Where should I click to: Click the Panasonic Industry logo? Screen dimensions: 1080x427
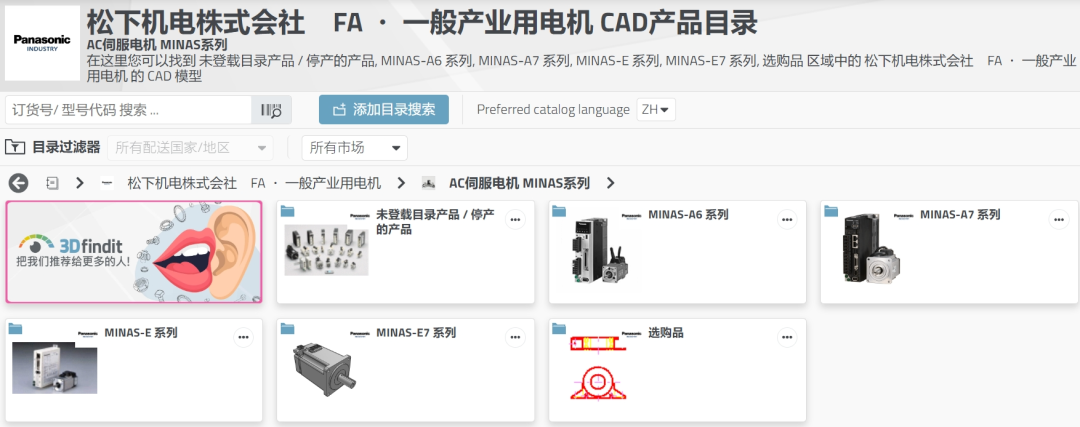pyautogui.click(x=42, y=44)
